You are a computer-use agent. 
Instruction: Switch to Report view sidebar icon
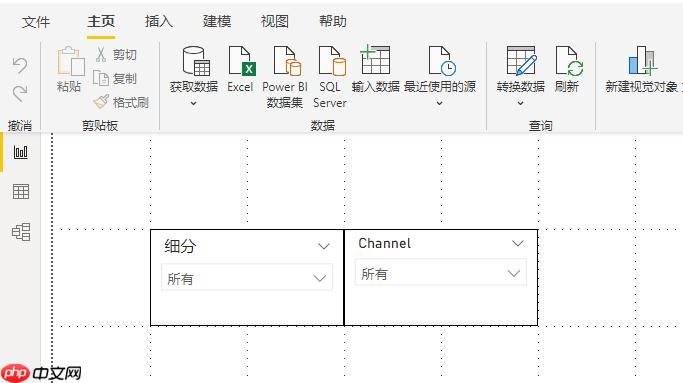(x=21, y=152)
